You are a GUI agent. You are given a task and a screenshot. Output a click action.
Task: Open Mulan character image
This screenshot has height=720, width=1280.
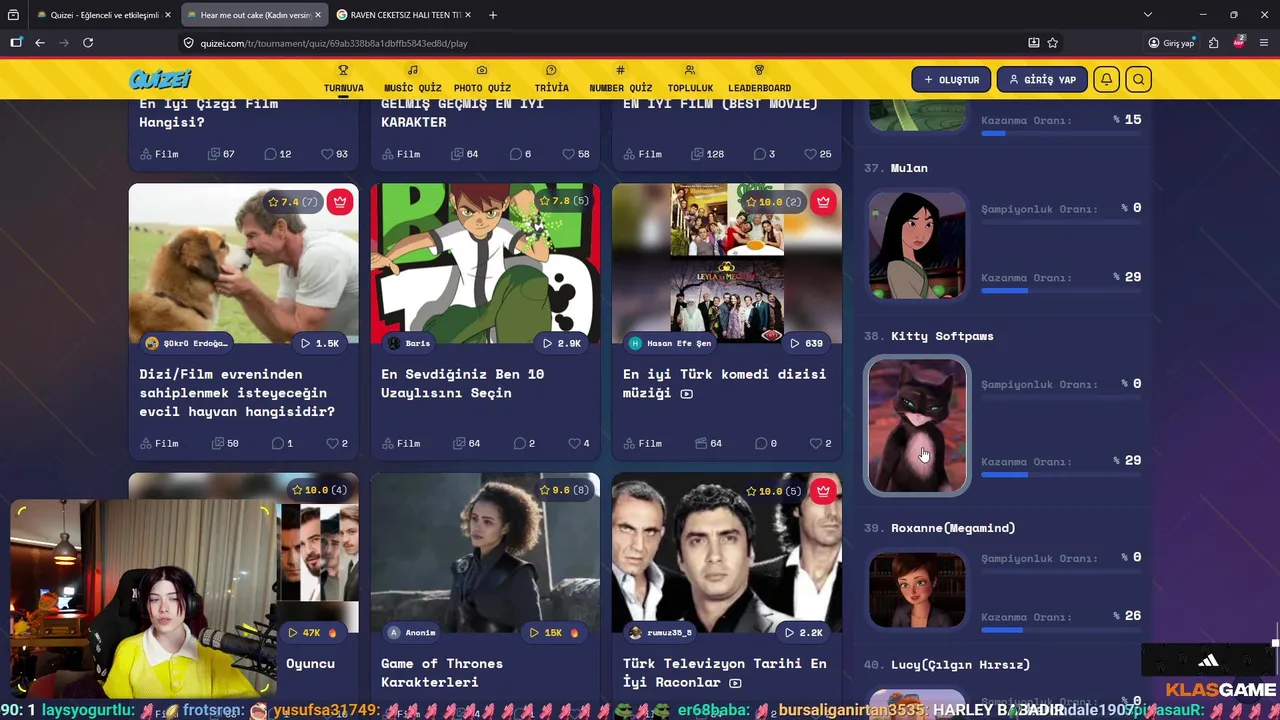(x=917, y=245)
